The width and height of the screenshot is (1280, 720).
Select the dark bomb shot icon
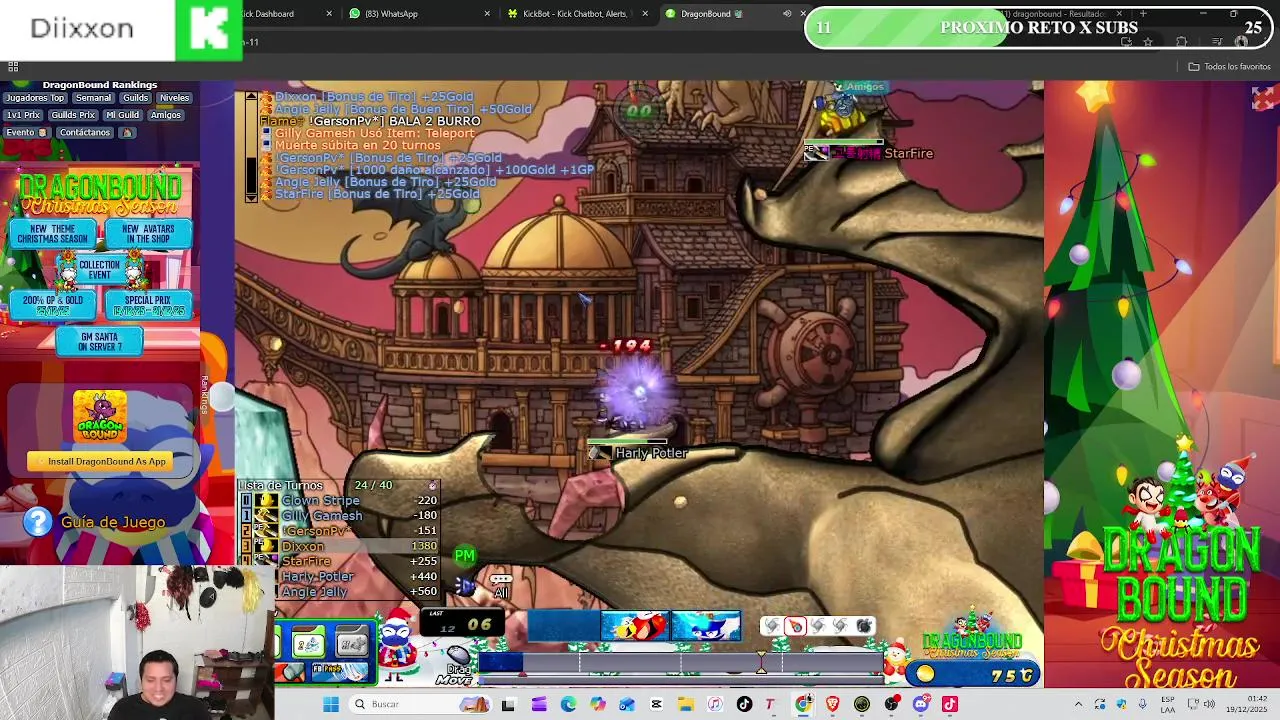coord(864,626)
